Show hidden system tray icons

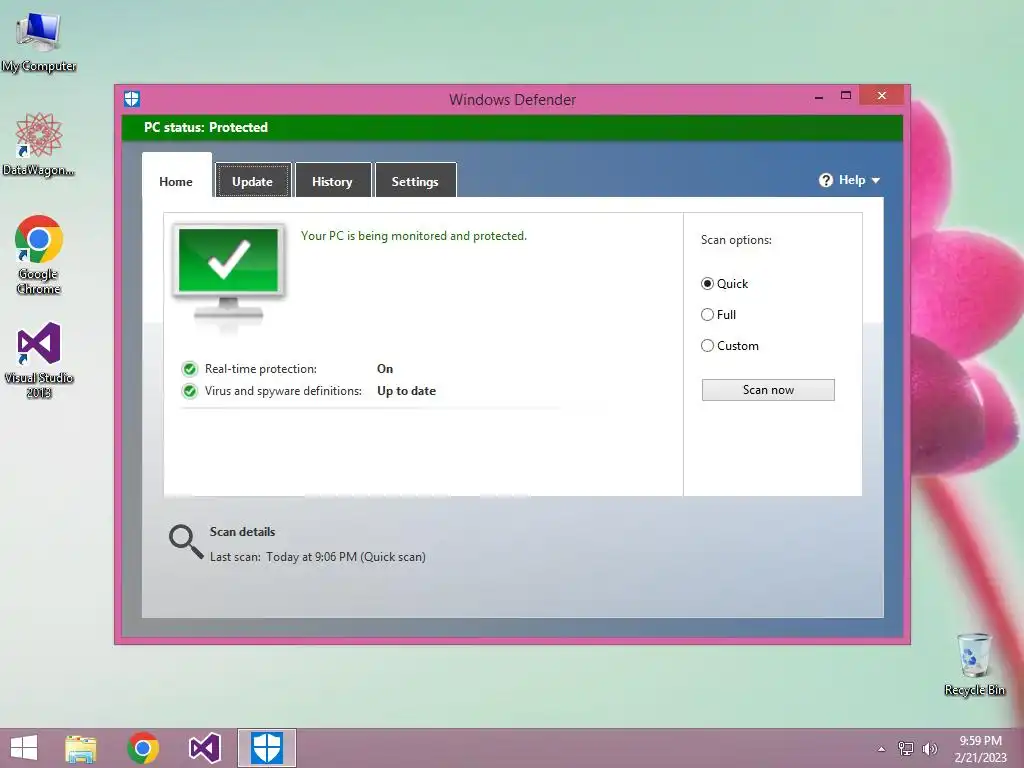click(882, 749)
